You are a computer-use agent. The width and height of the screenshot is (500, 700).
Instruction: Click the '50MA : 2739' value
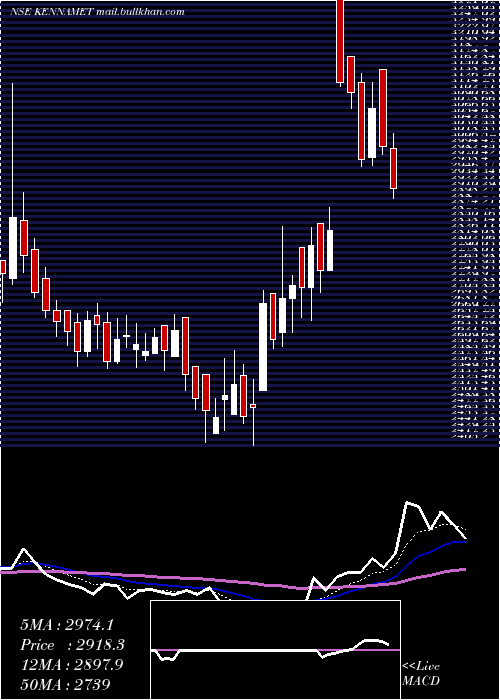pos(65,684)
